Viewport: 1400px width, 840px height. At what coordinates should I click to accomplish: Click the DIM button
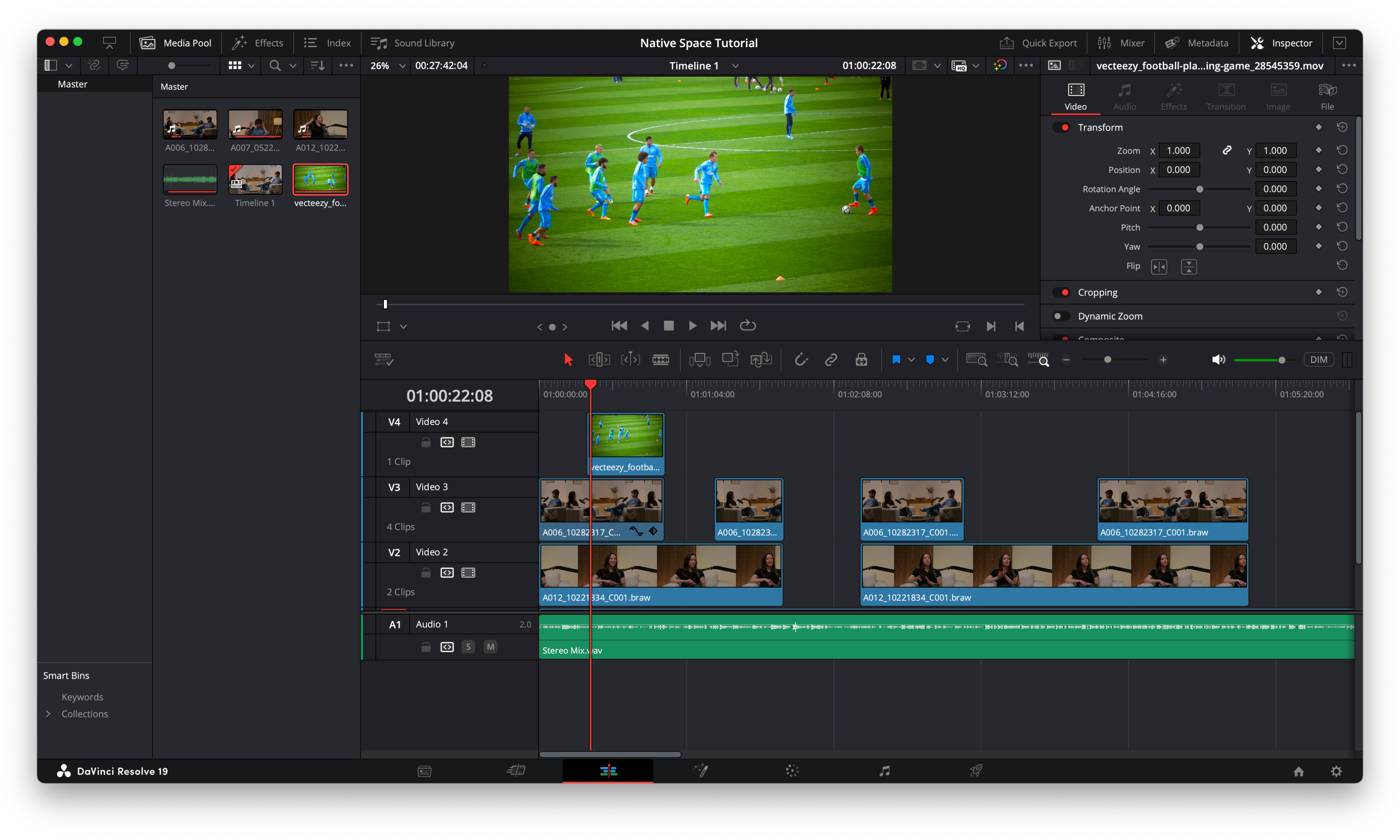1319,360
